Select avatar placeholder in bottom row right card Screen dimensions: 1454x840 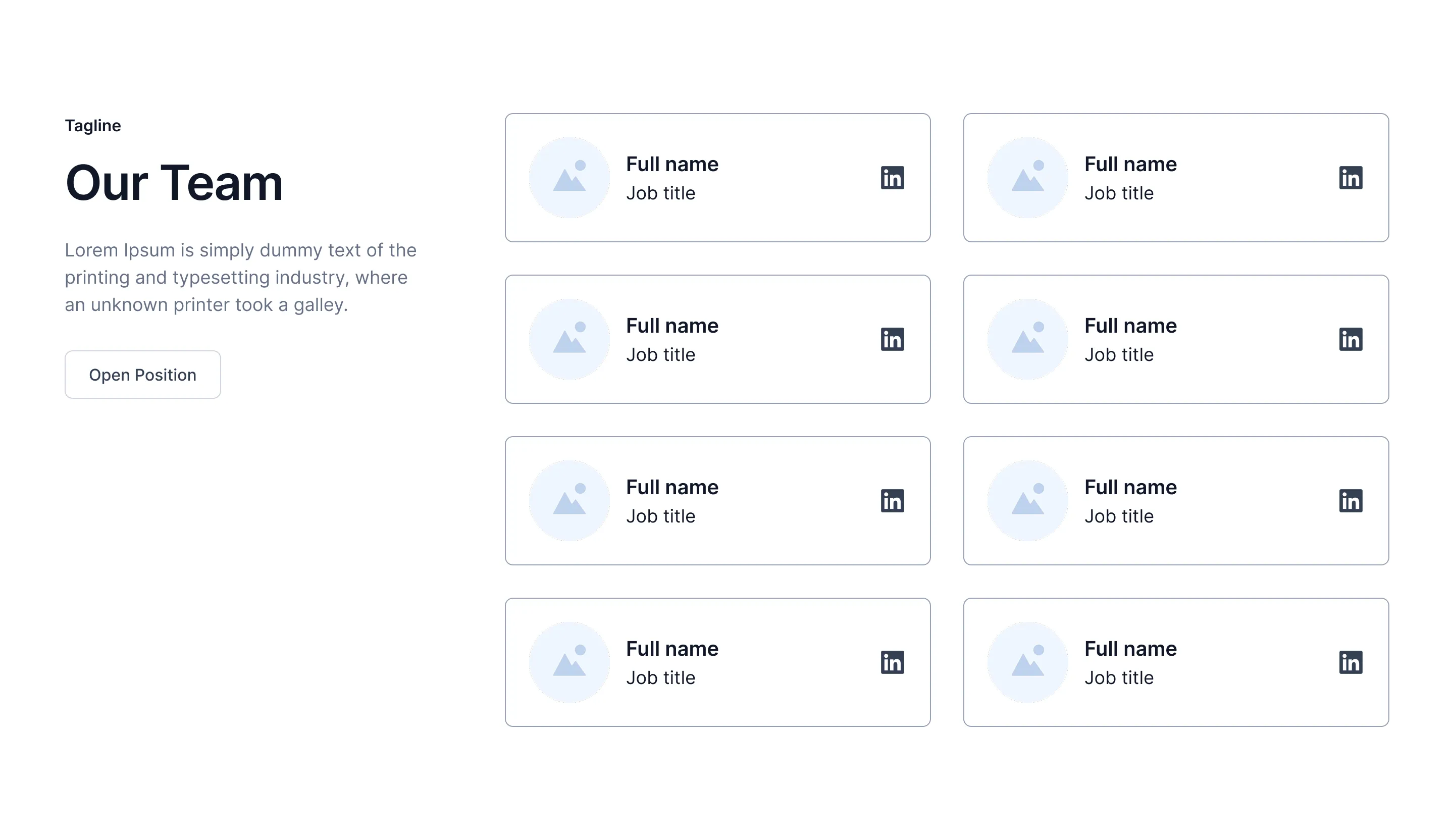[1027, 662]
